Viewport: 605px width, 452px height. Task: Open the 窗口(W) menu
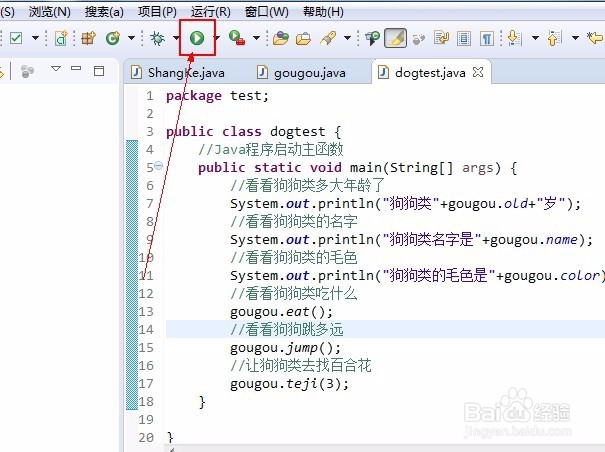coord(267,12)
